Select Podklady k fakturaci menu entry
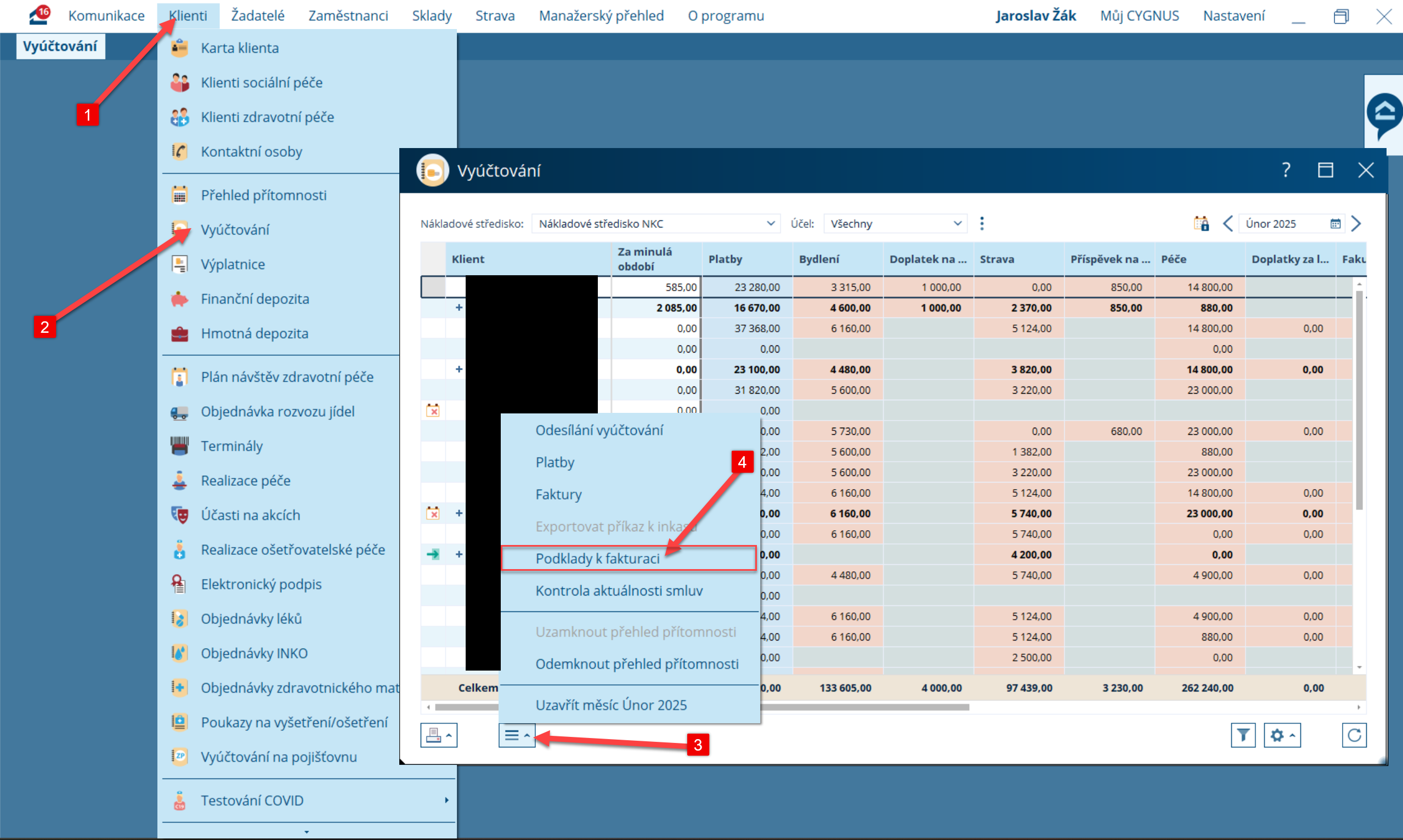Image resolution: width=1403 pixels, height=840 pixels. [x=597, y=559]
